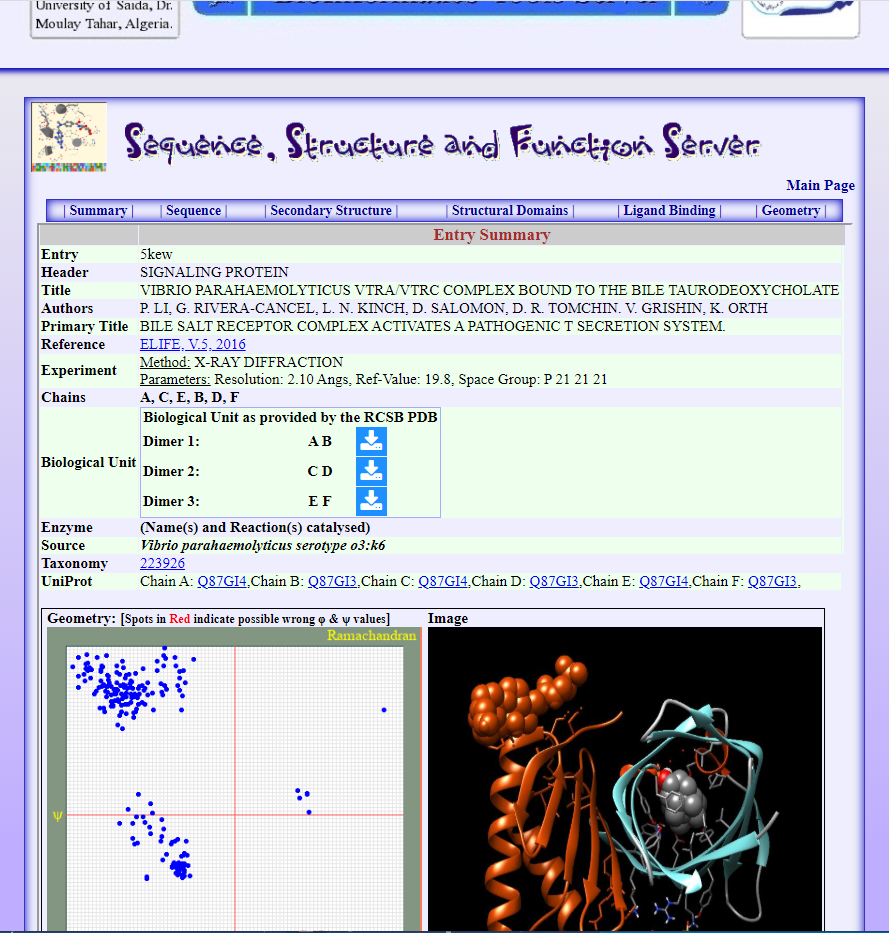The width and height of the screenshot is (889, 933).
Task: Click the University of Saida affiliation box
Action: coord(105,18)
